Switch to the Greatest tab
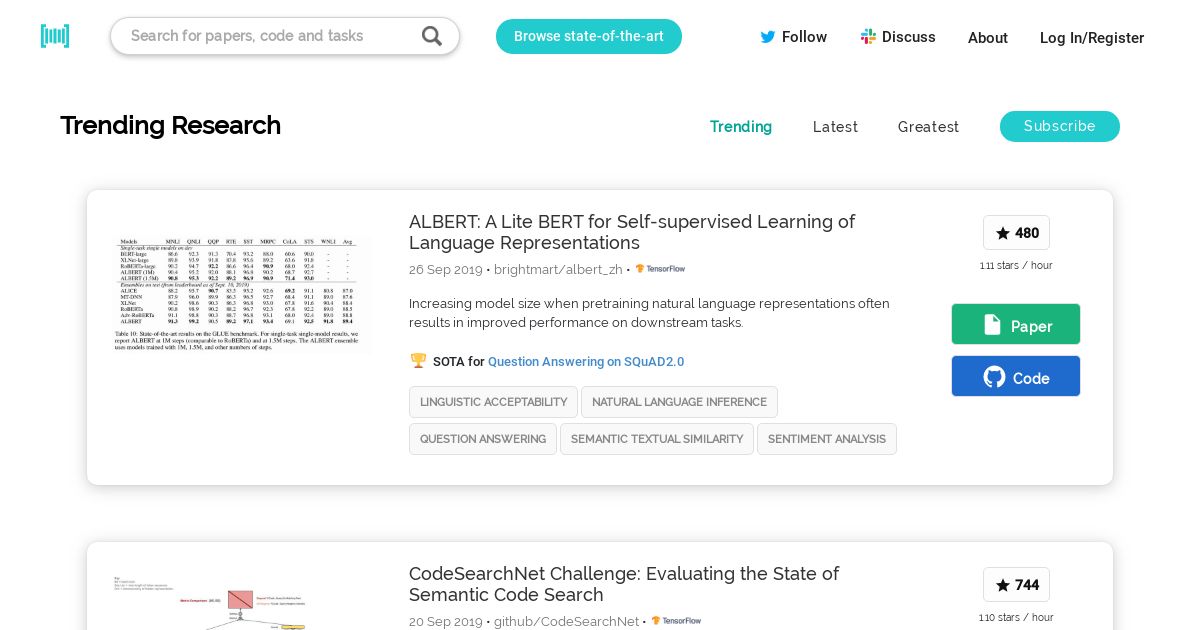The width and height of the screenshot is (1200, 630). coord(928,127)
